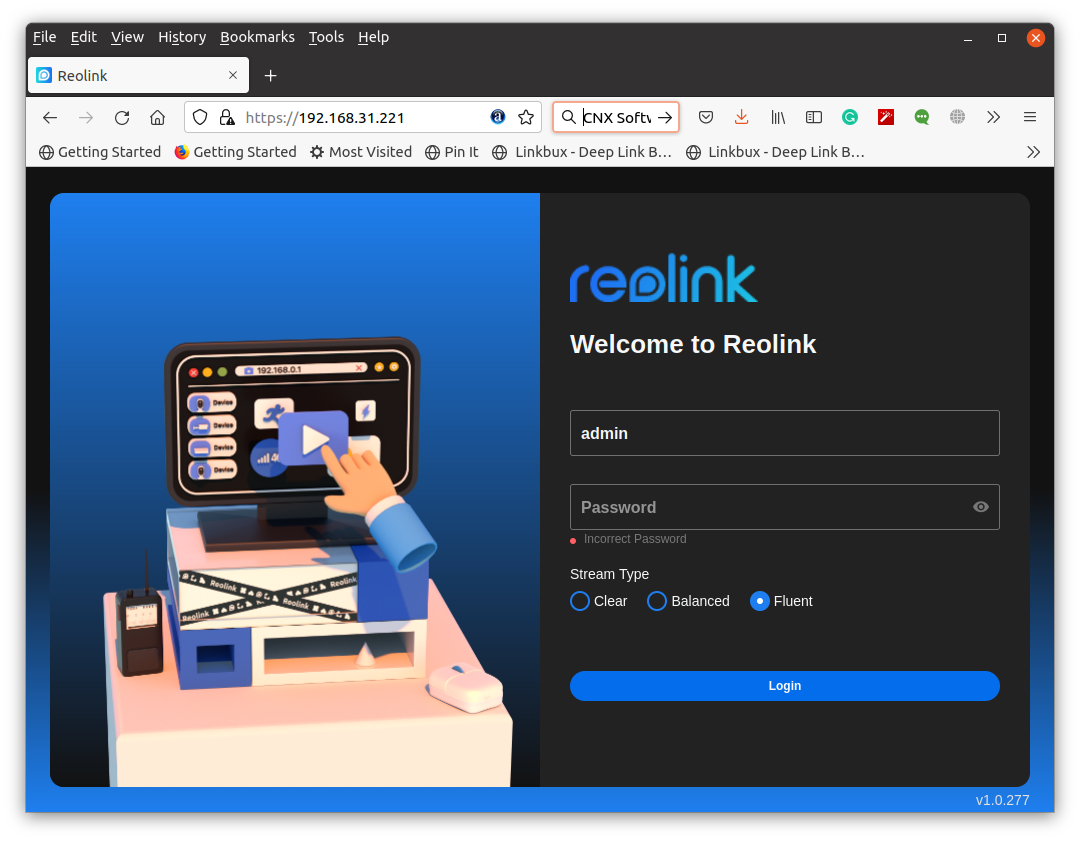Expand the overflow toolbar extensions chevron

click(993, 117)
